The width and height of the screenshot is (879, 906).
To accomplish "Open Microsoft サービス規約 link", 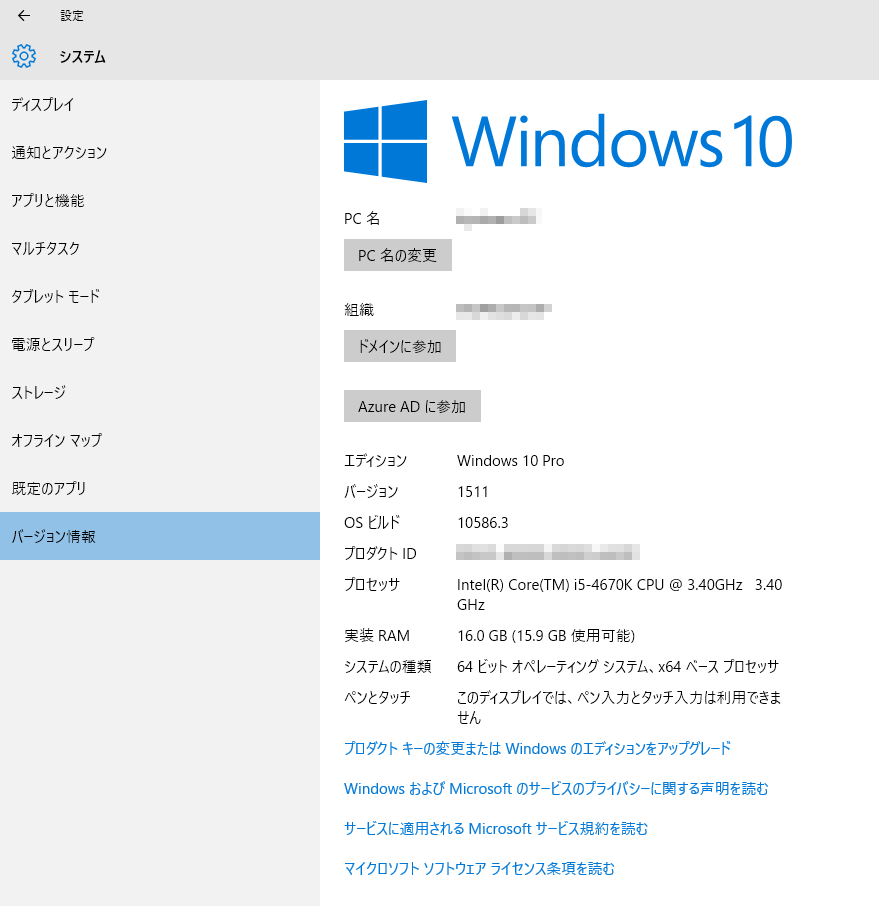I will pos(496,829).
